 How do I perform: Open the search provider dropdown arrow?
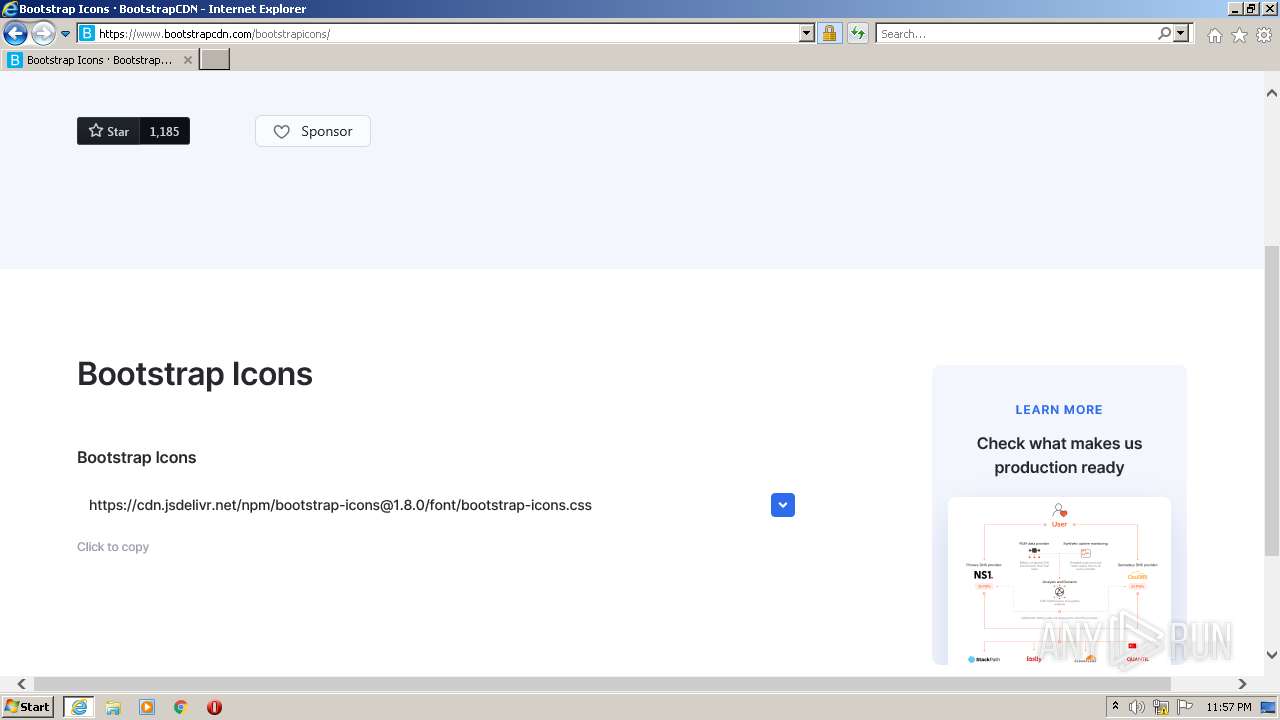point(1181,34)
